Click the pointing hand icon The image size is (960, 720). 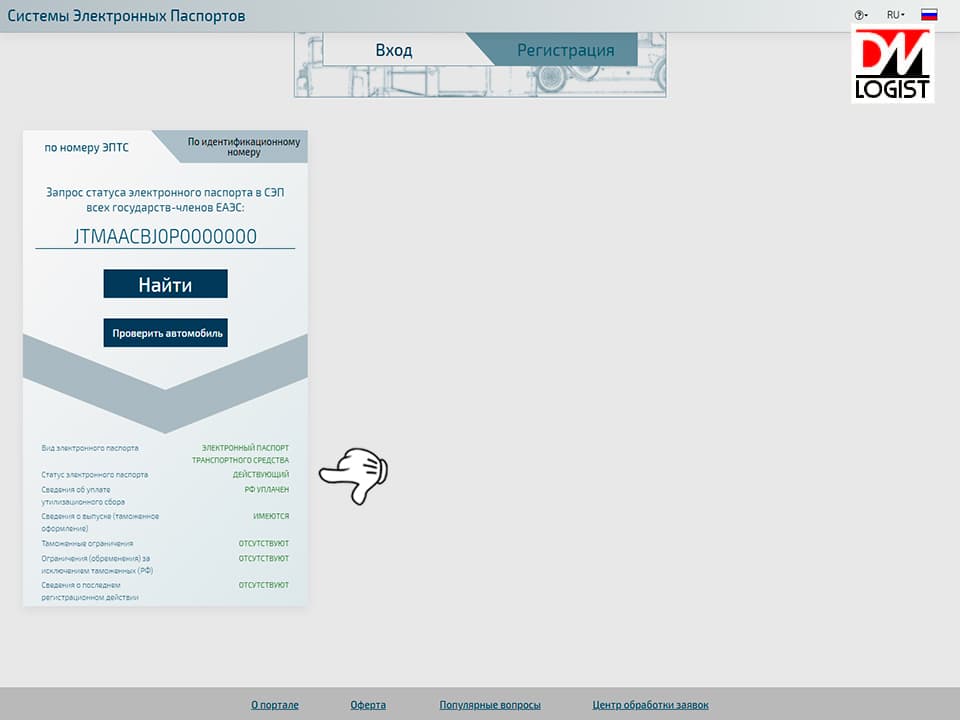tap(353, 476)
